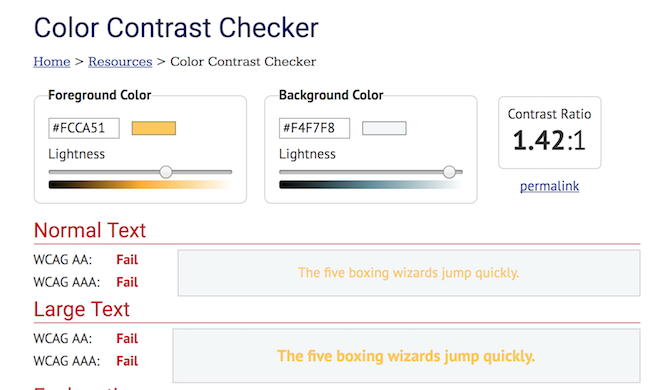Click the background lightness slider track

[371, 172]
